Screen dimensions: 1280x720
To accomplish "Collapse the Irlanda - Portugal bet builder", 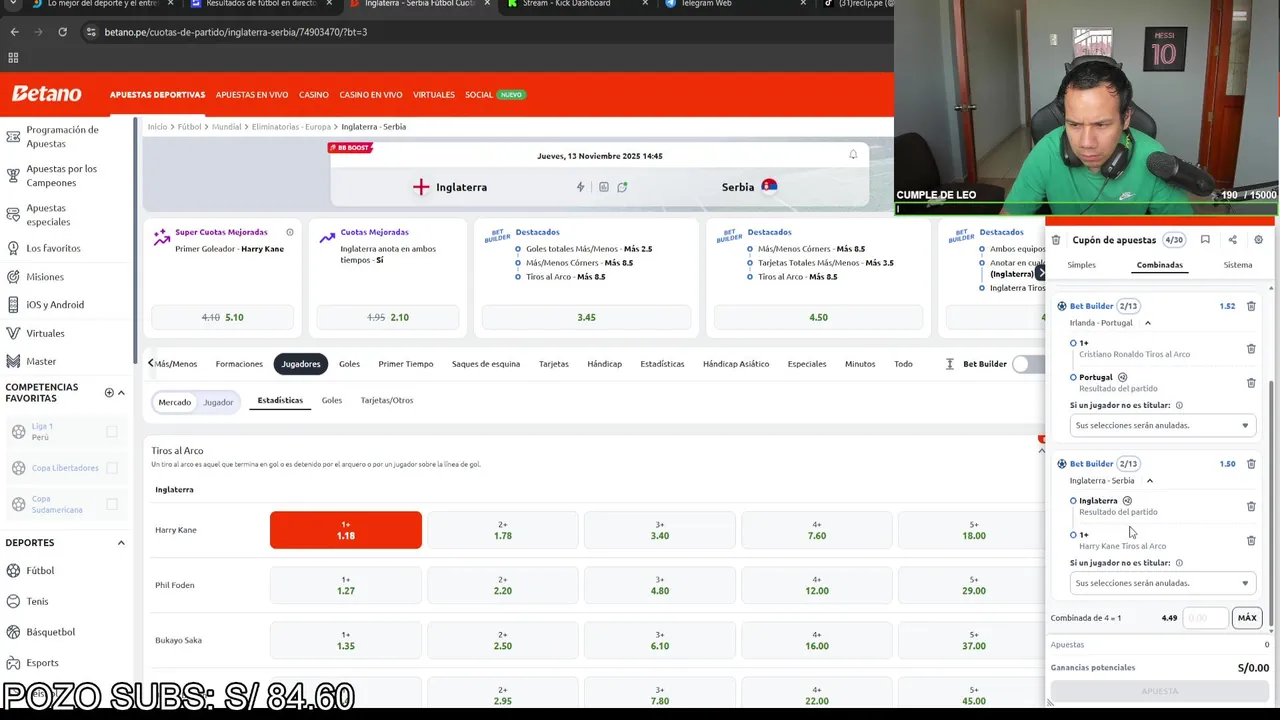I will click(x=1148, y=323).
